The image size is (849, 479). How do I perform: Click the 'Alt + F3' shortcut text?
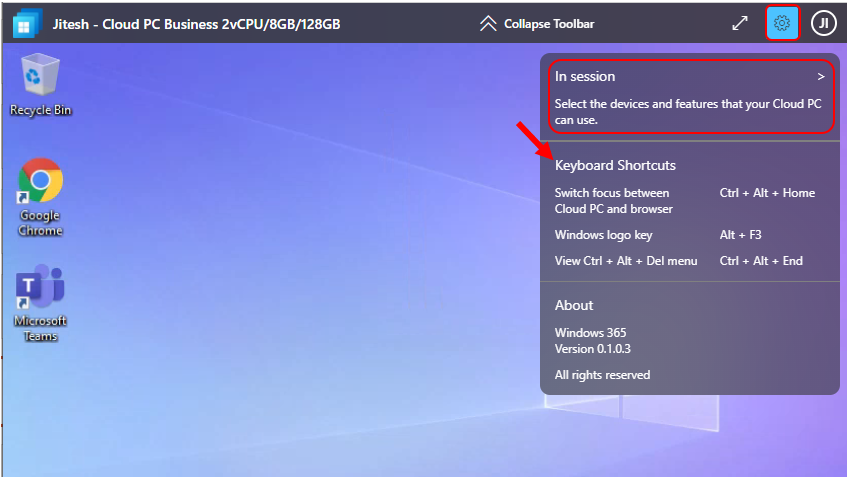(740, 235)
